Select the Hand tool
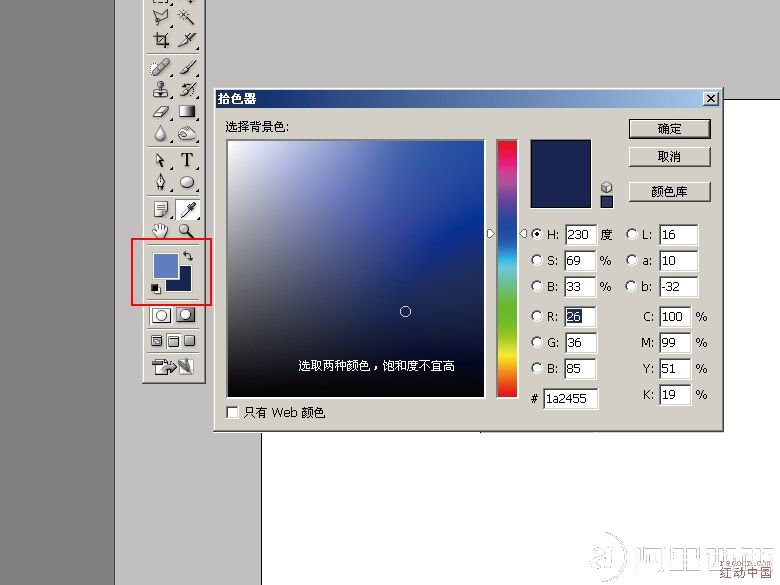 [x=160, y=230]
